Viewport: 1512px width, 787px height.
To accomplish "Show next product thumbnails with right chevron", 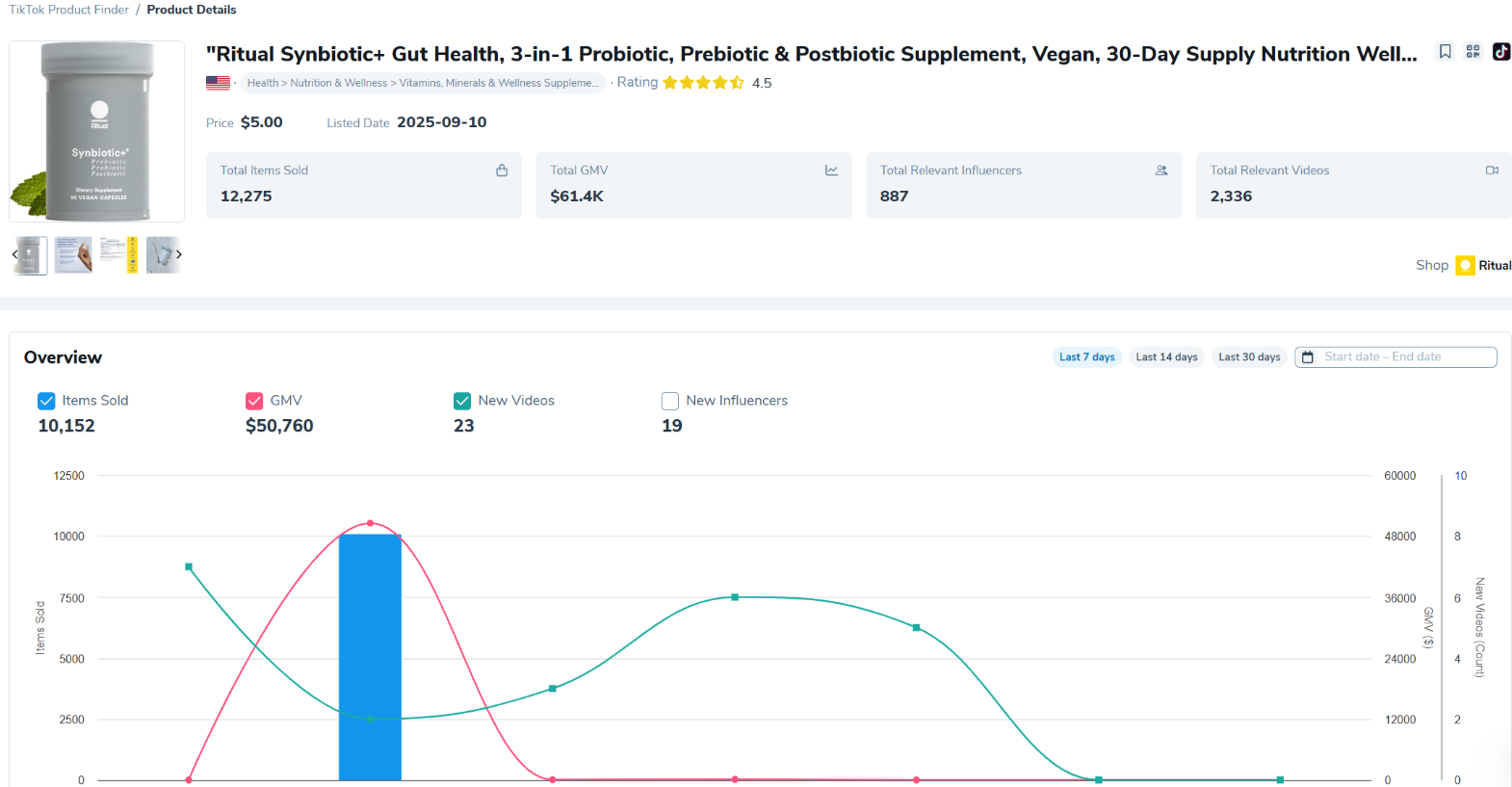I will point(178,254).
